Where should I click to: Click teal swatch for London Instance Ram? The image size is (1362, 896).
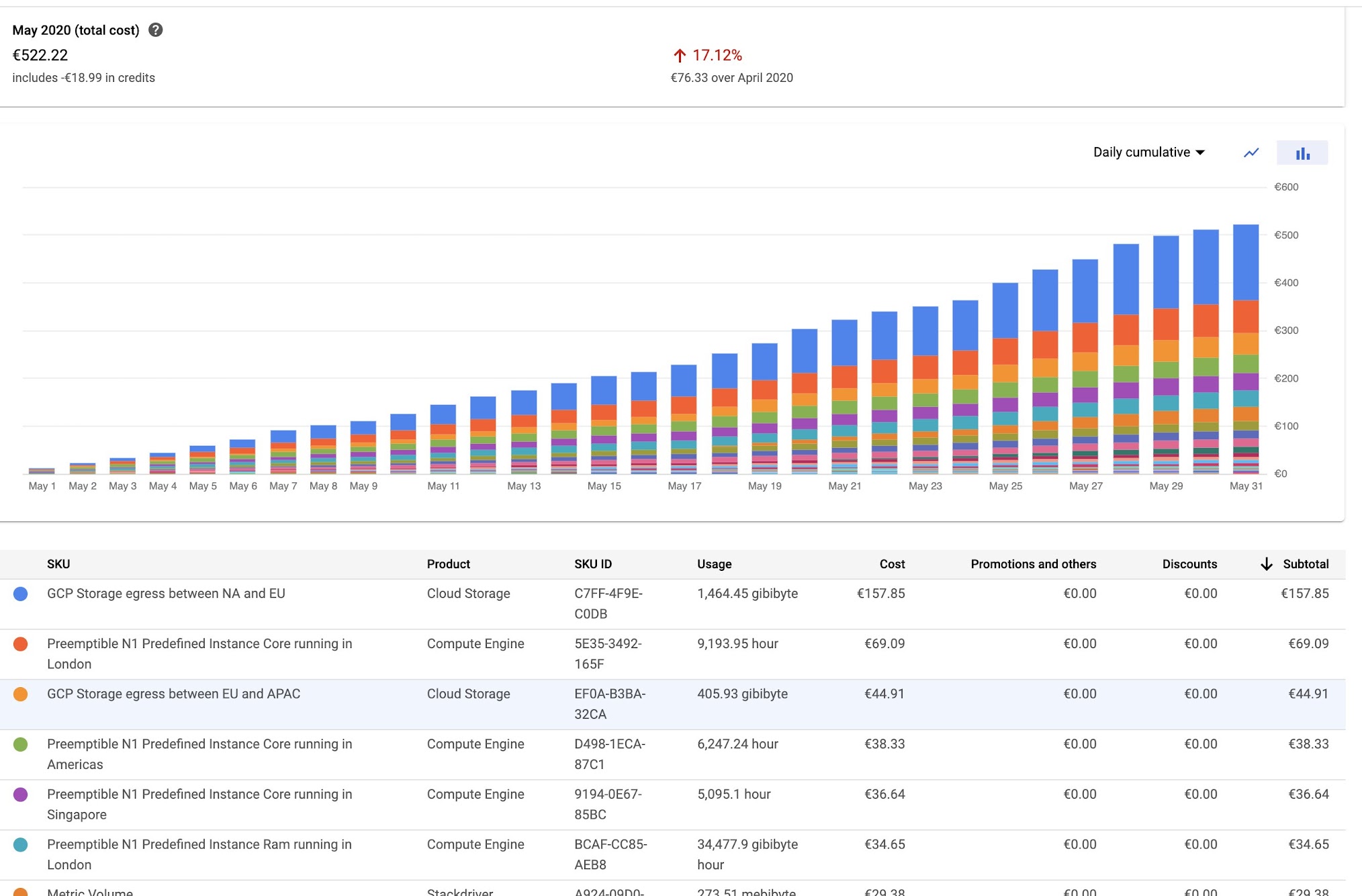pos(21,845)
